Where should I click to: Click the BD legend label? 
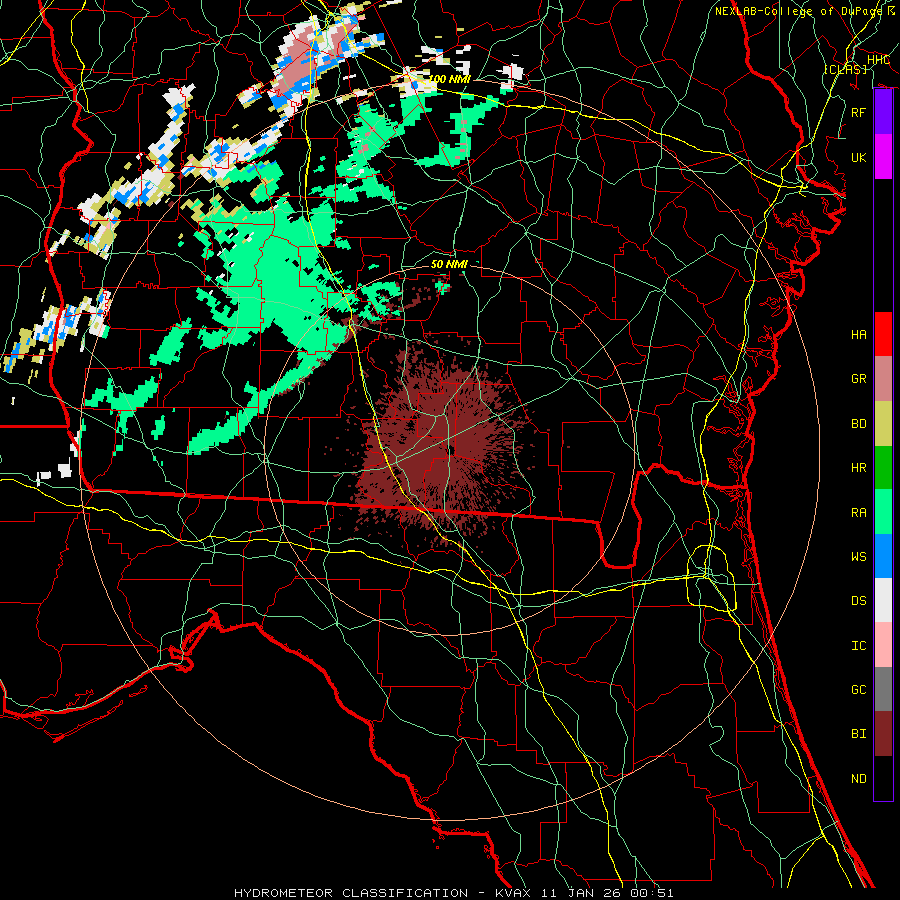858,424
